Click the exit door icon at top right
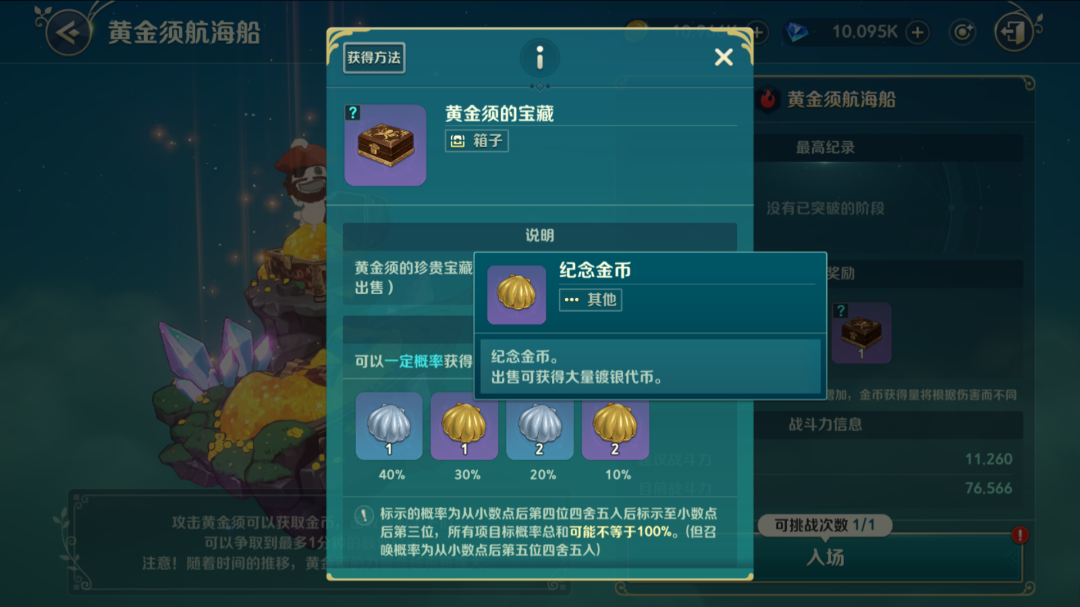This screenshot has width=1080, height=607. 1015,32
